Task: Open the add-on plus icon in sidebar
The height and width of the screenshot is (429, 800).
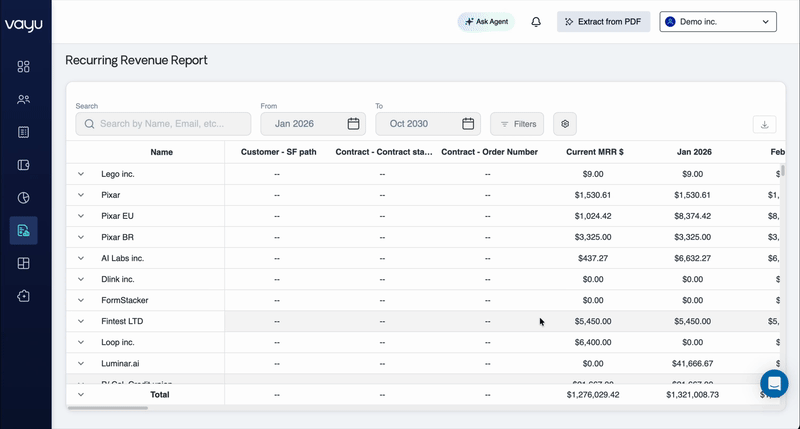Action: coord(23,296)
